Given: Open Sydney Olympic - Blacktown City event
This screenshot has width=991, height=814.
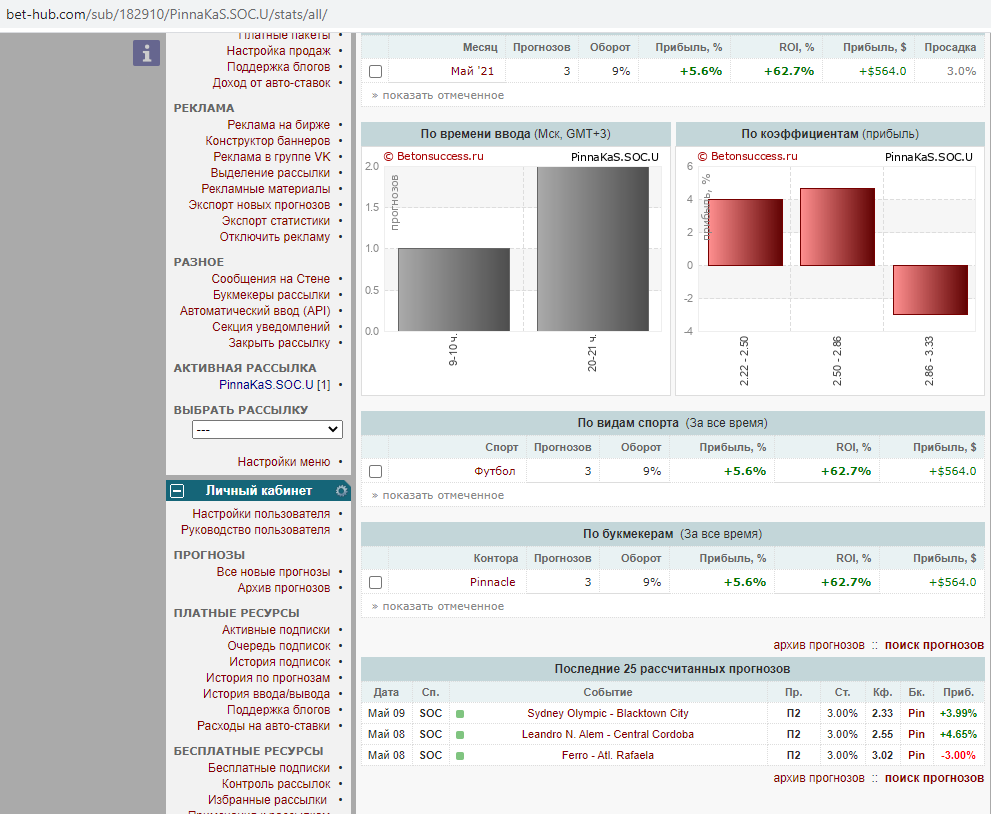Looking at the screenshot, I should click(x=608, y=714).
